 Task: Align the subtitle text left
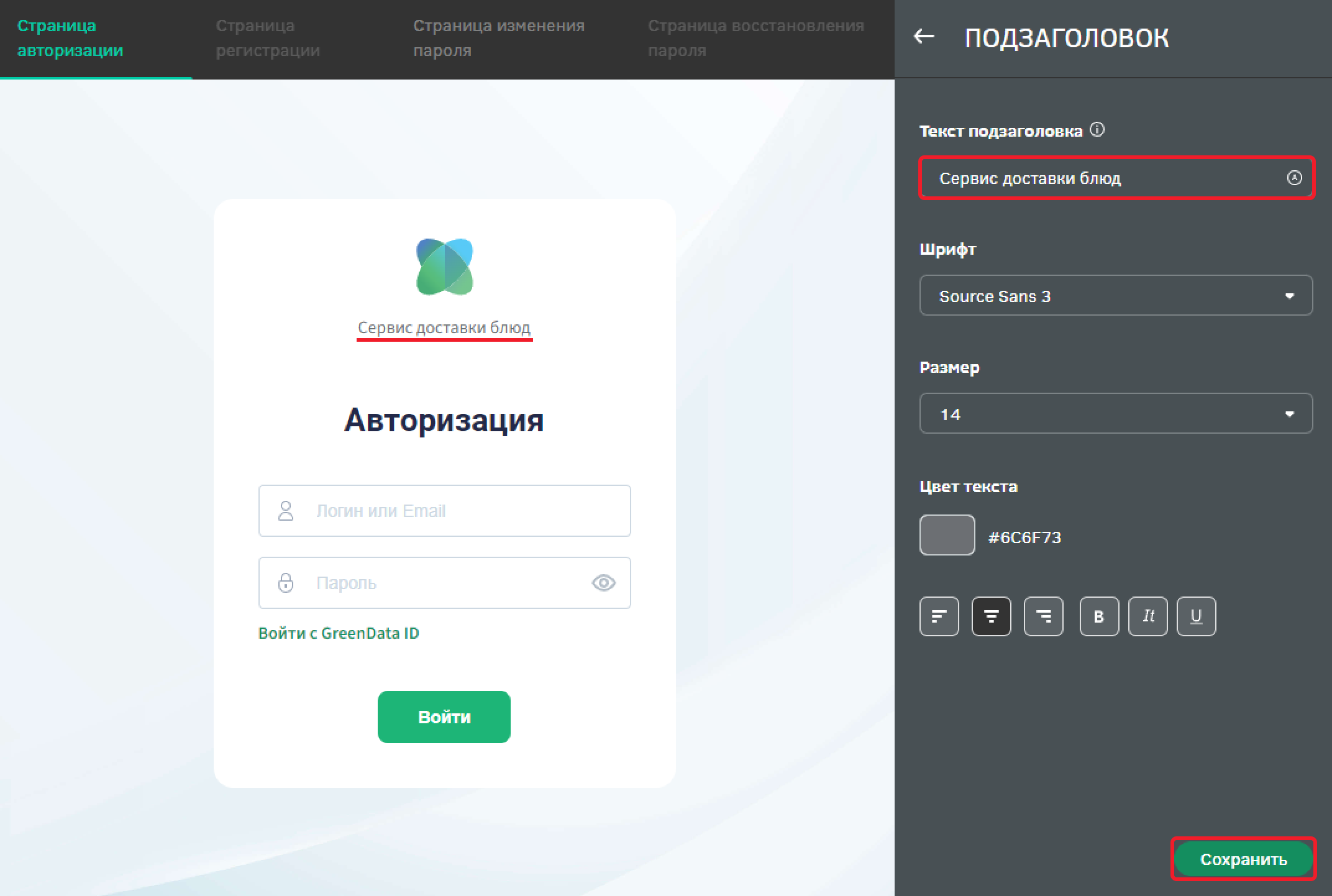939,616
